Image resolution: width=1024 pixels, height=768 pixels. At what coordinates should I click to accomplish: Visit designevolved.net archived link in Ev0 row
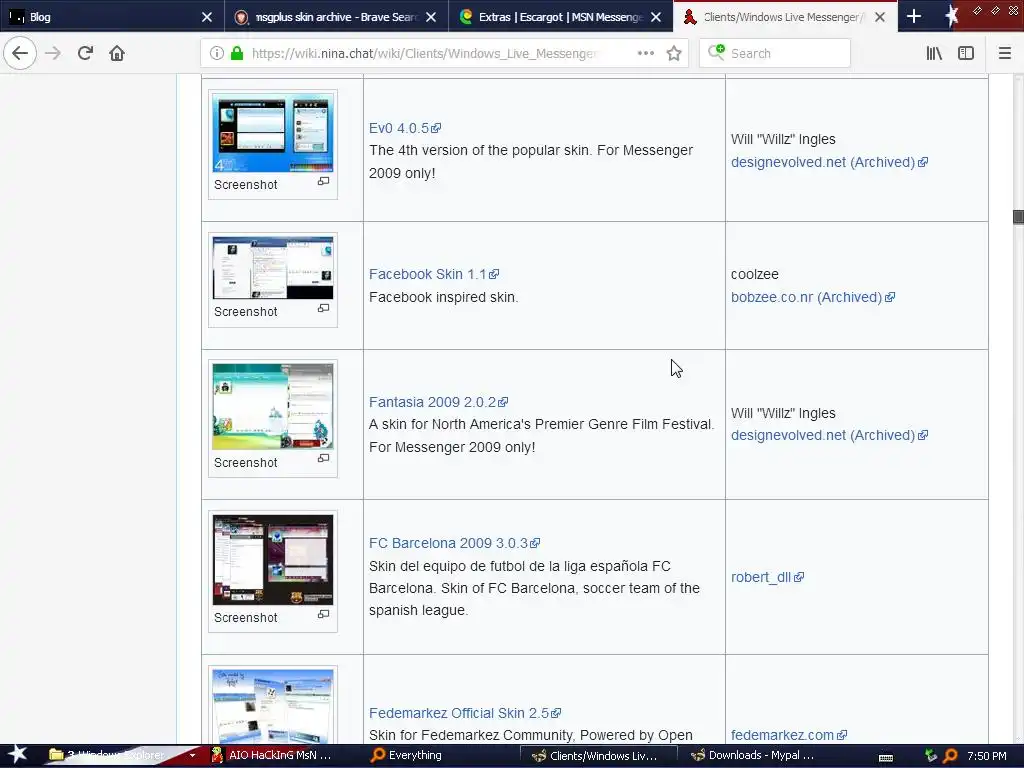pyautogui.click(x=829, y=162)
